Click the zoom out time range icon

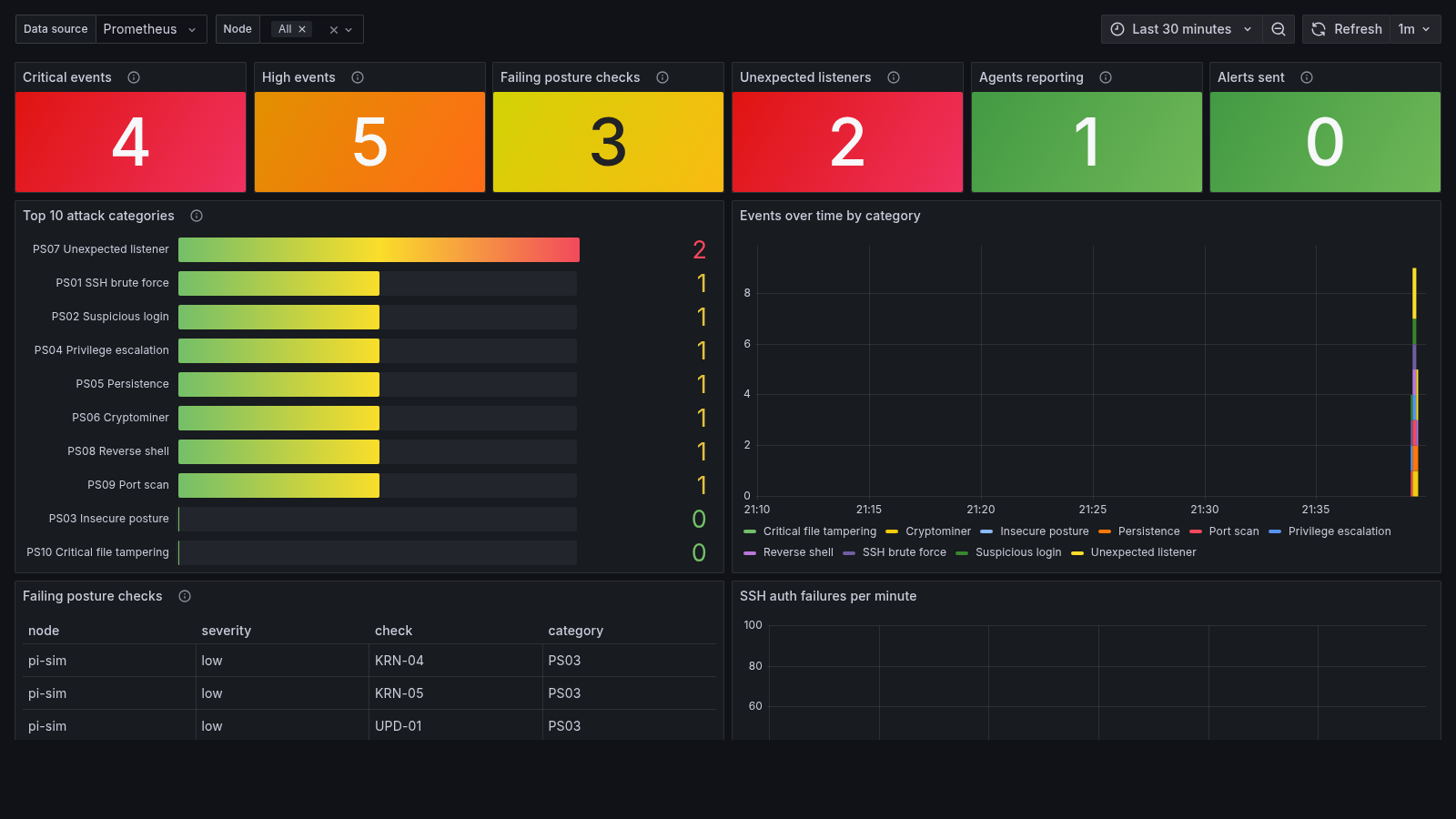[x=1279, y=29]
